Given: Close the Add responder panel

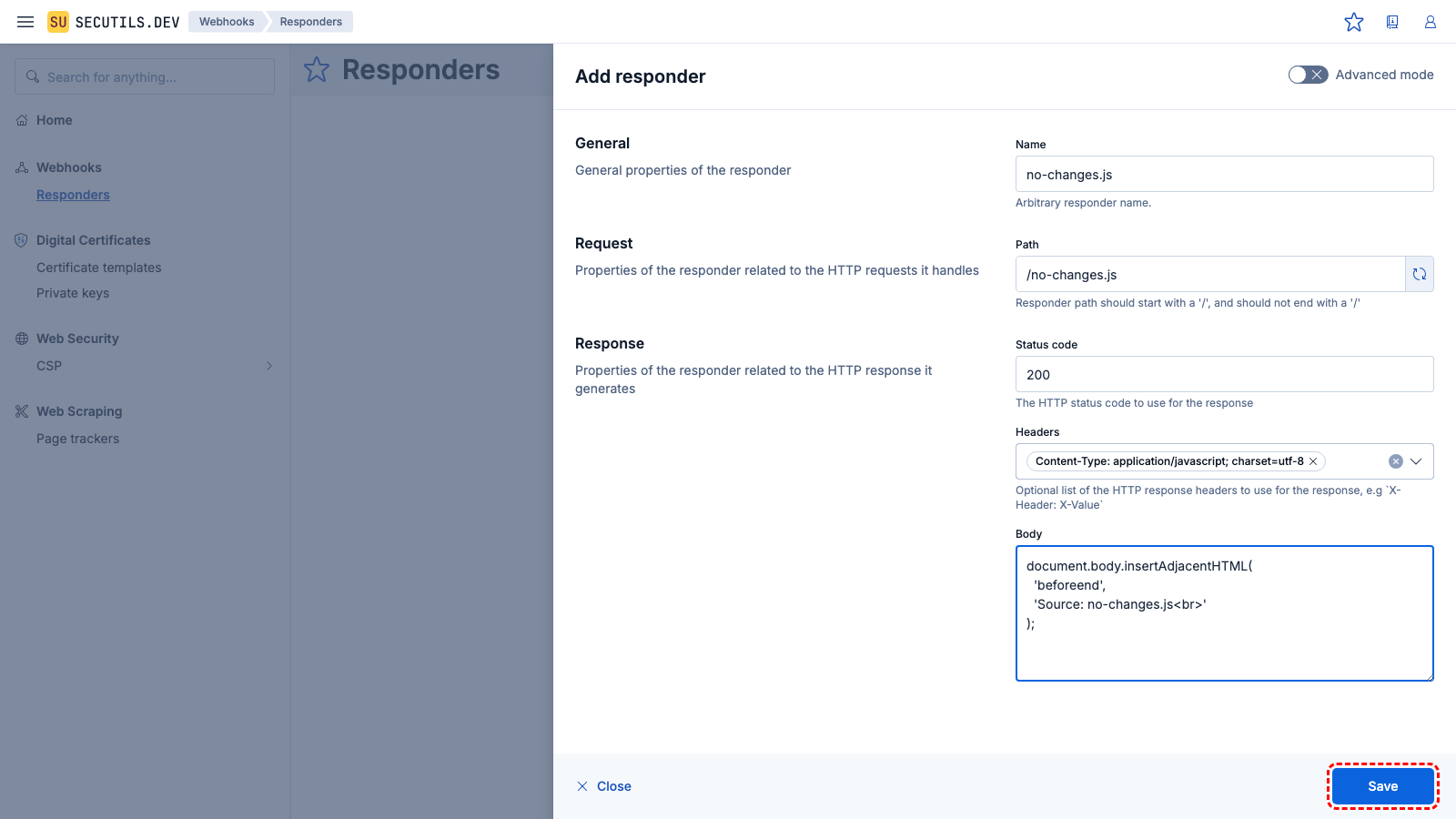Looking at the screenshot, I should (604, 786).
